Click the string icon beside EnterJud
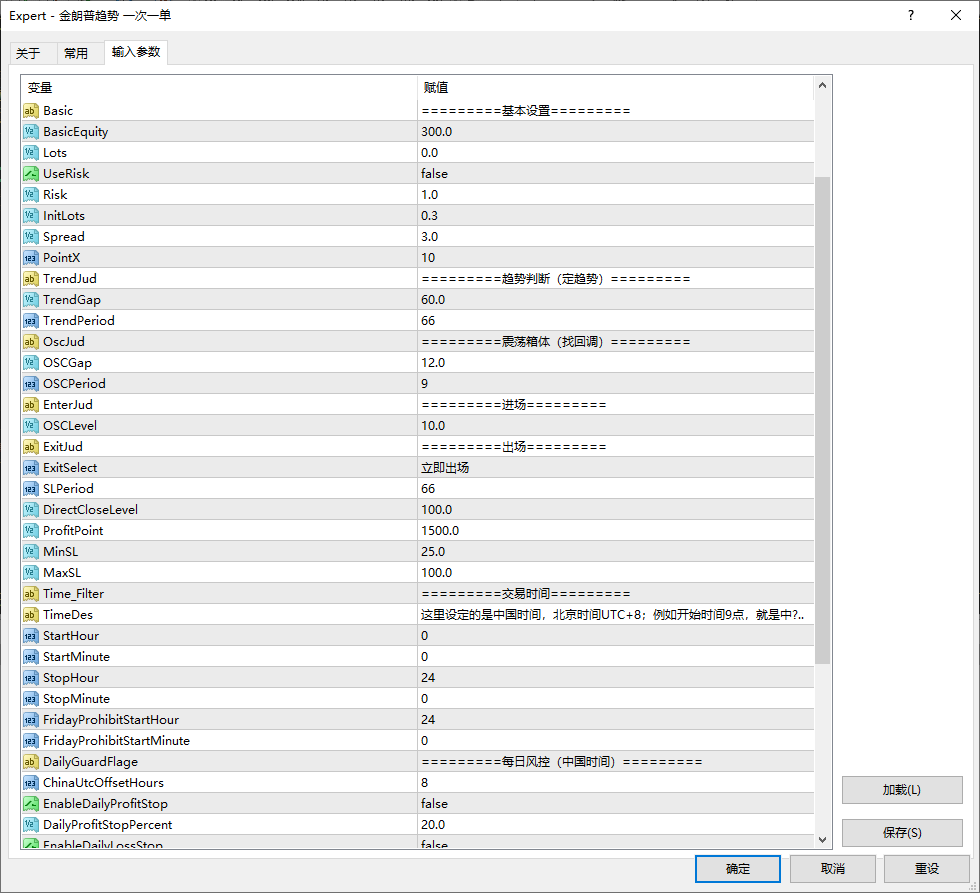 (x=31, y=405)
